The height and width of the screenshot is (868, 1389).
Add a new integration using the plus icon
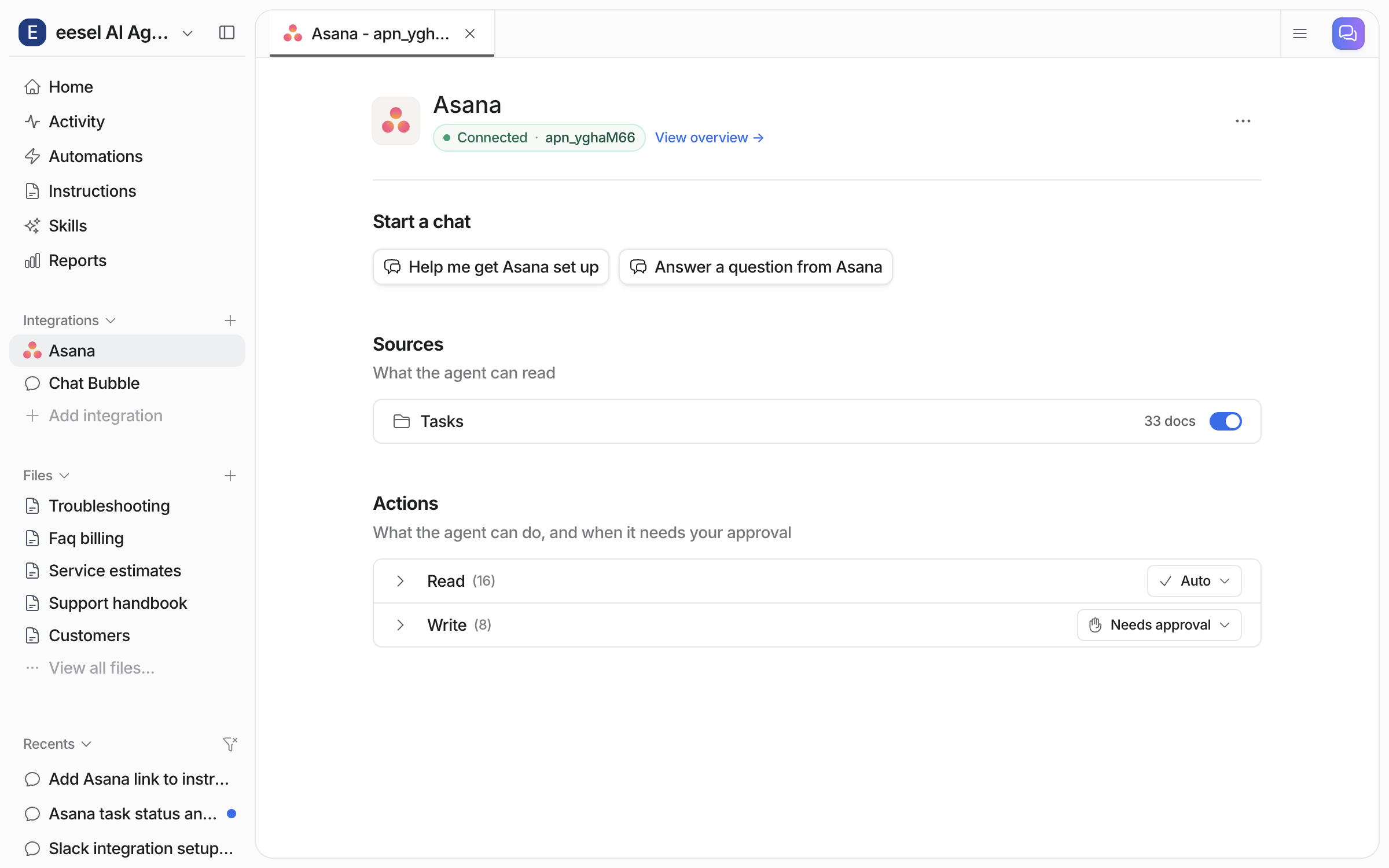point(230,321)
